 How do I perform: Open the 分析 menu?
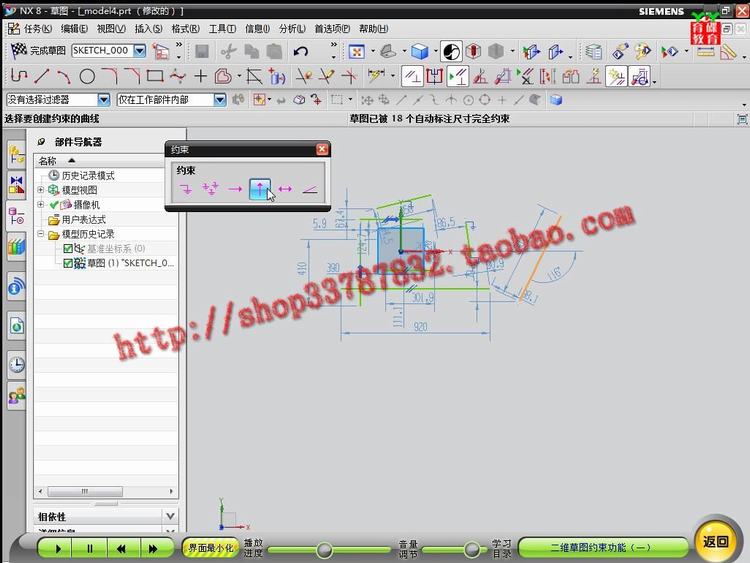click(292, 29)
